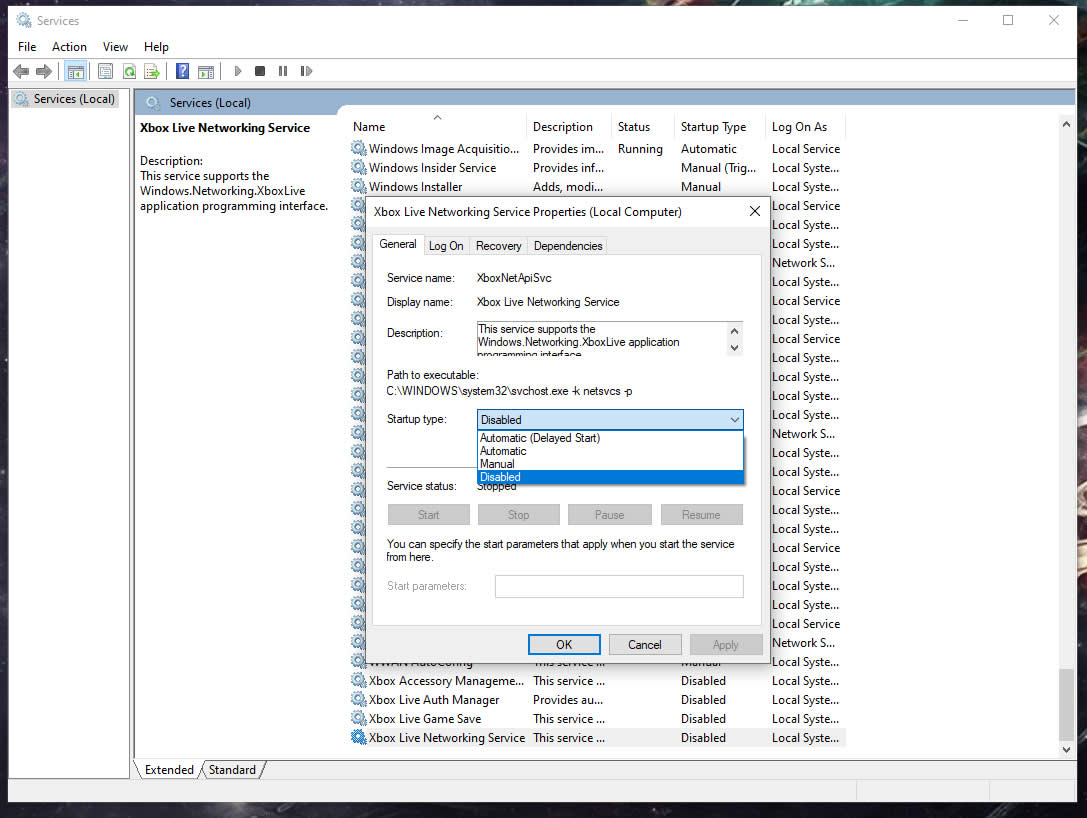Screen dimensions: 1087x818
Task: Click the Forward arrow in toolbar
Action: click(x=44, y=71)
